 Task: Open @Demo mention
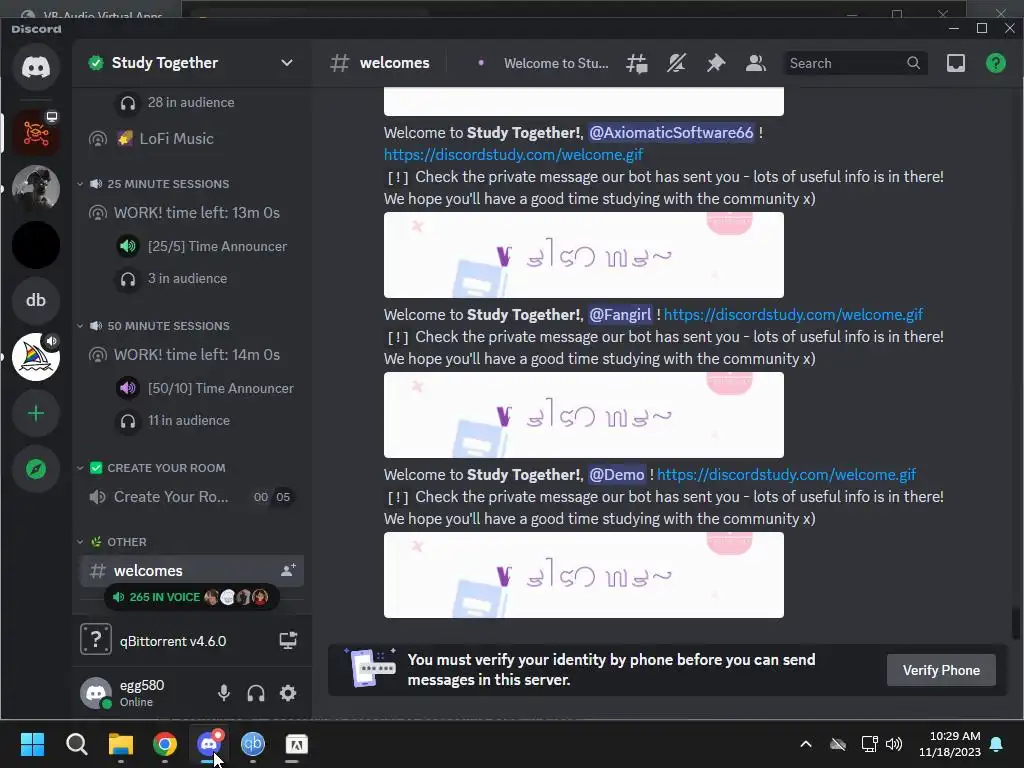(616, 475)
